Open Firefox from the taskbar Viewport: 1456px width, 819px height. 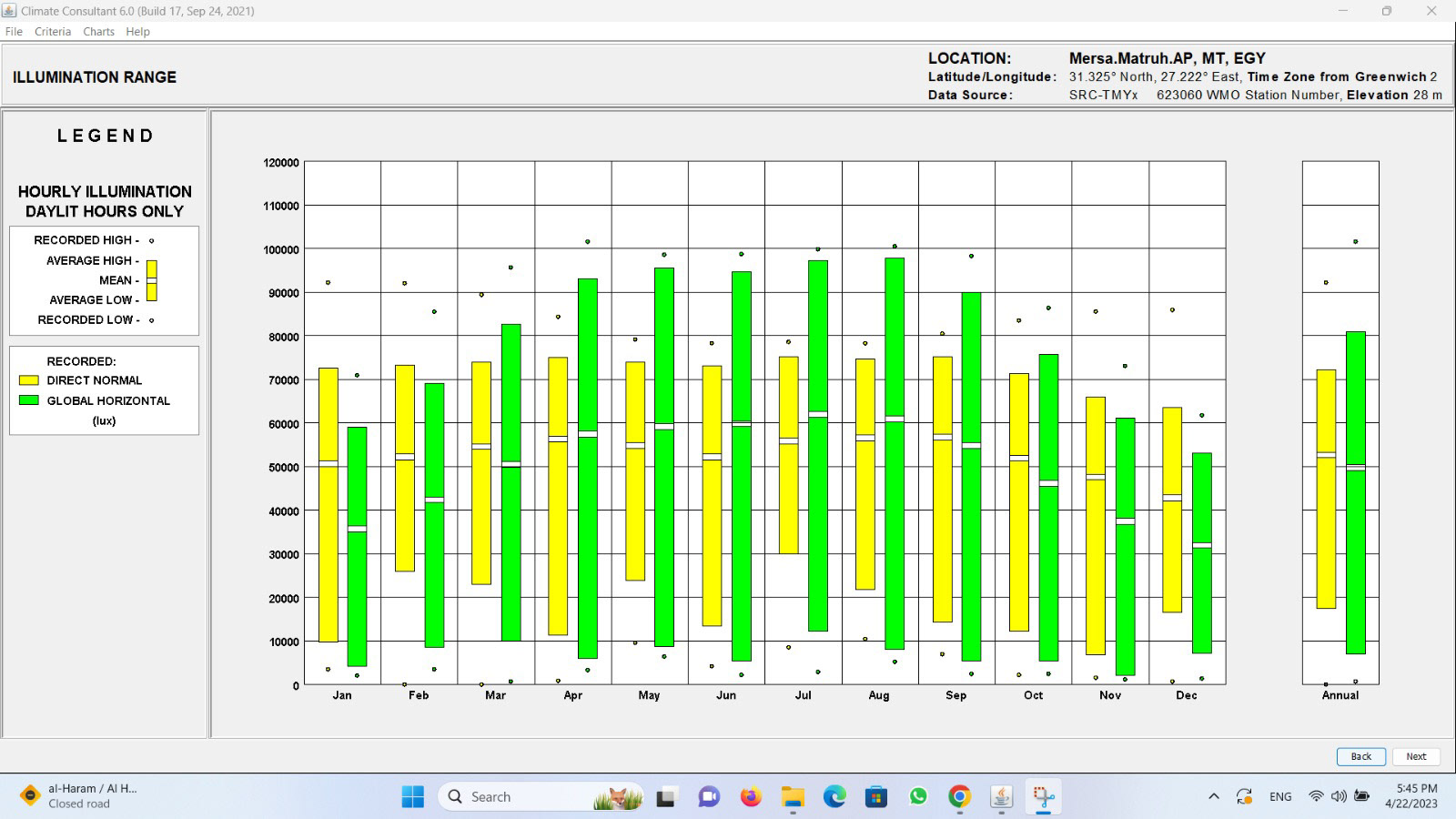pyautogui.click(x=750, y=797)
